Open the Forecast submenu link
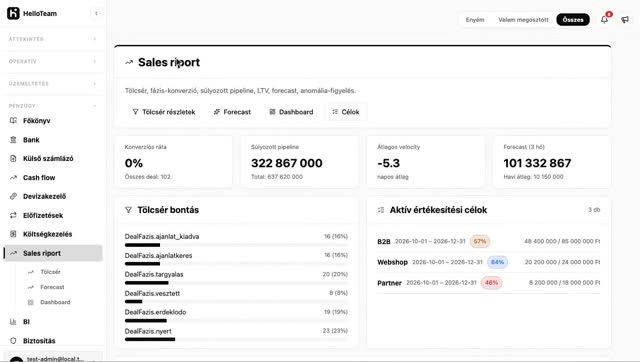 (x=52, y=287)
